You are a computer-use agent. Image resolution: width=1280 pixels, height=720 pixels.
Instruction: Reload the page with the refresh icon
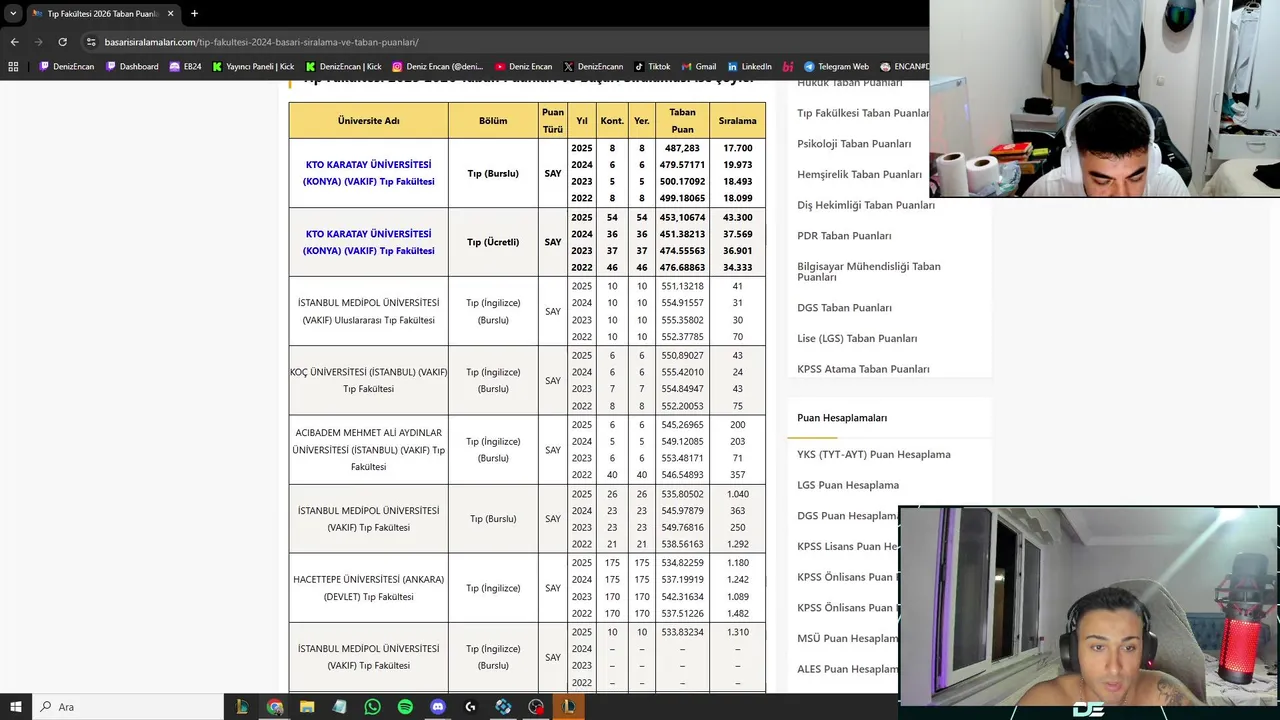pos(62,42)
